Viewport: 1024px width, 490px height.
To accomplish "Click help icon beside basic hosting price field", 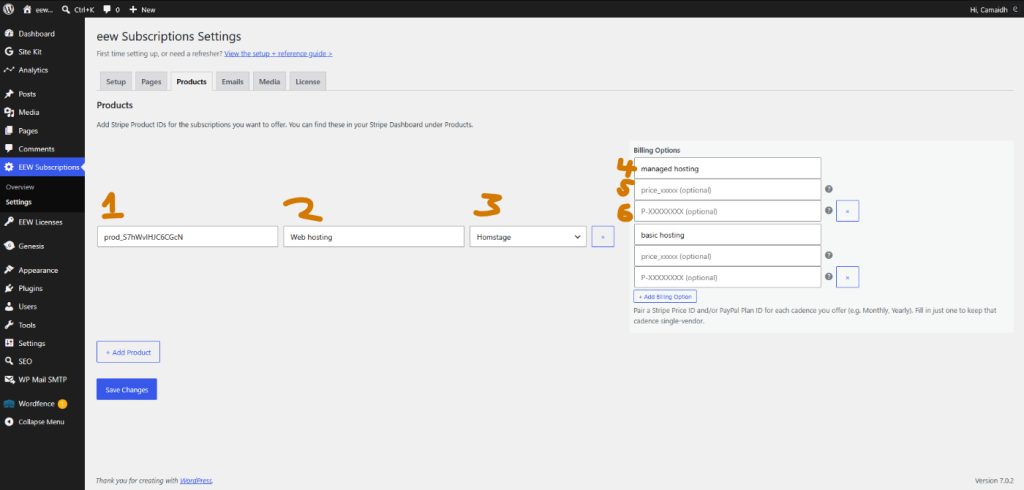I will pos(829,255).
